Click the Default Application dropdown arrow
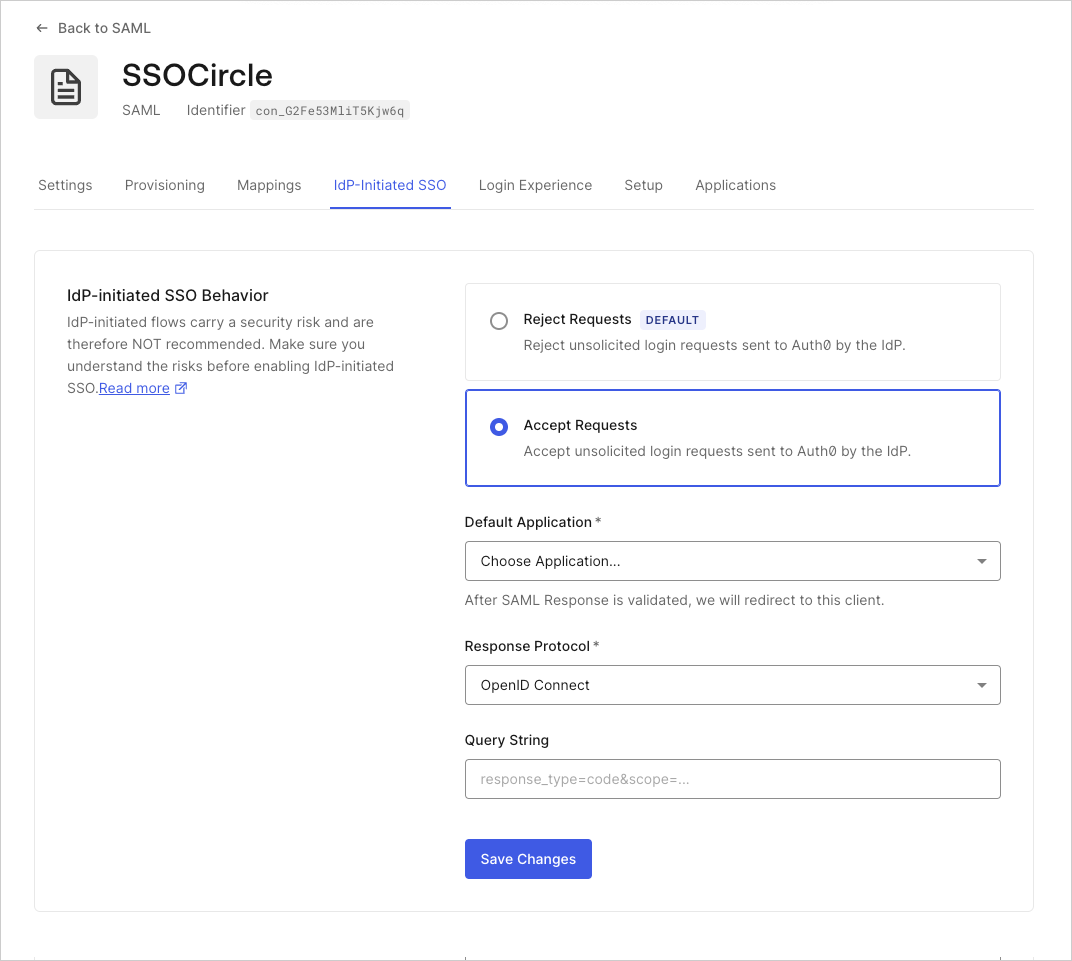This screenshot has height=961, width=1072. [981, 561]
